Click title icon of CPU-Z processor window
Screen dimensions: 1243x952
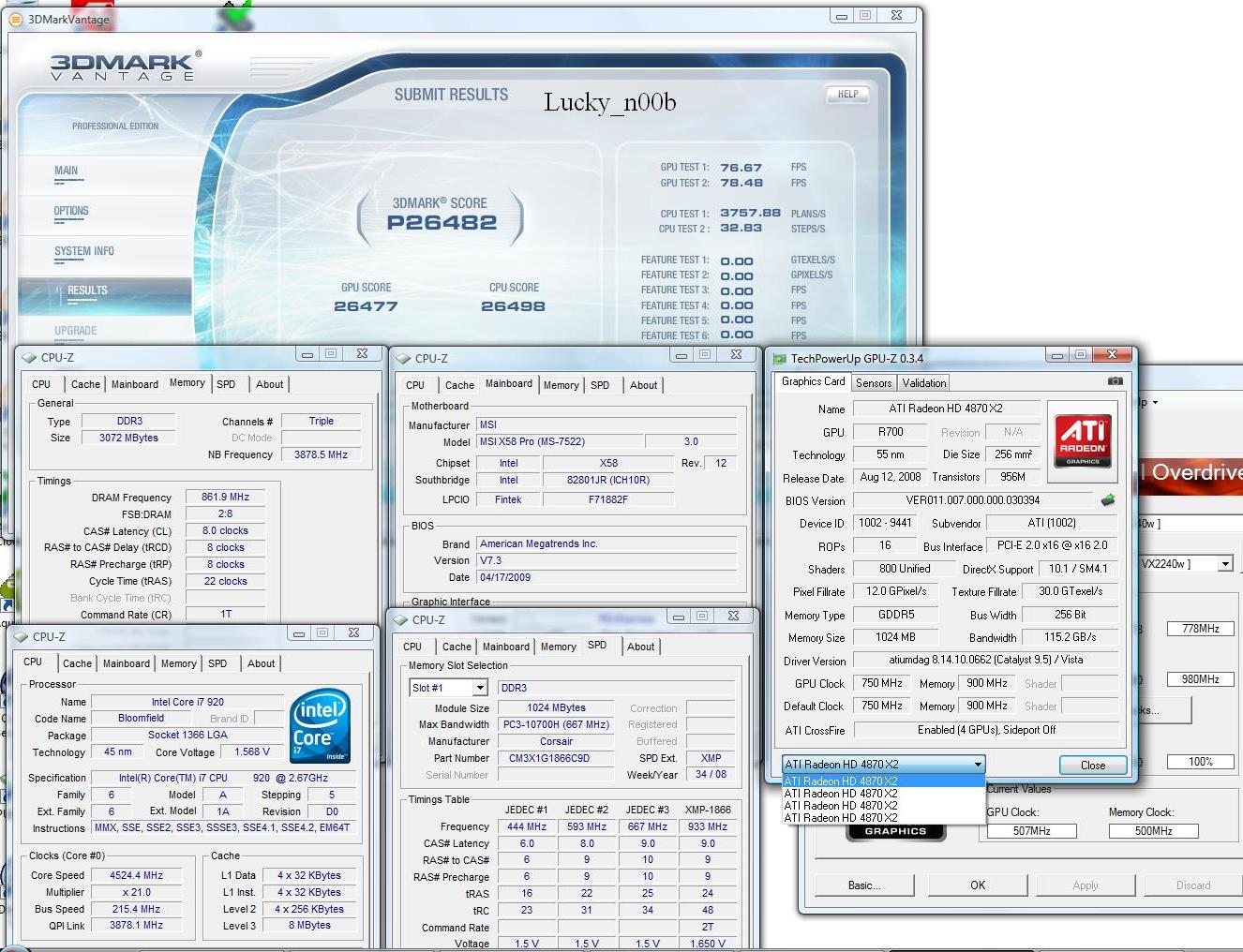pos(21,636)
